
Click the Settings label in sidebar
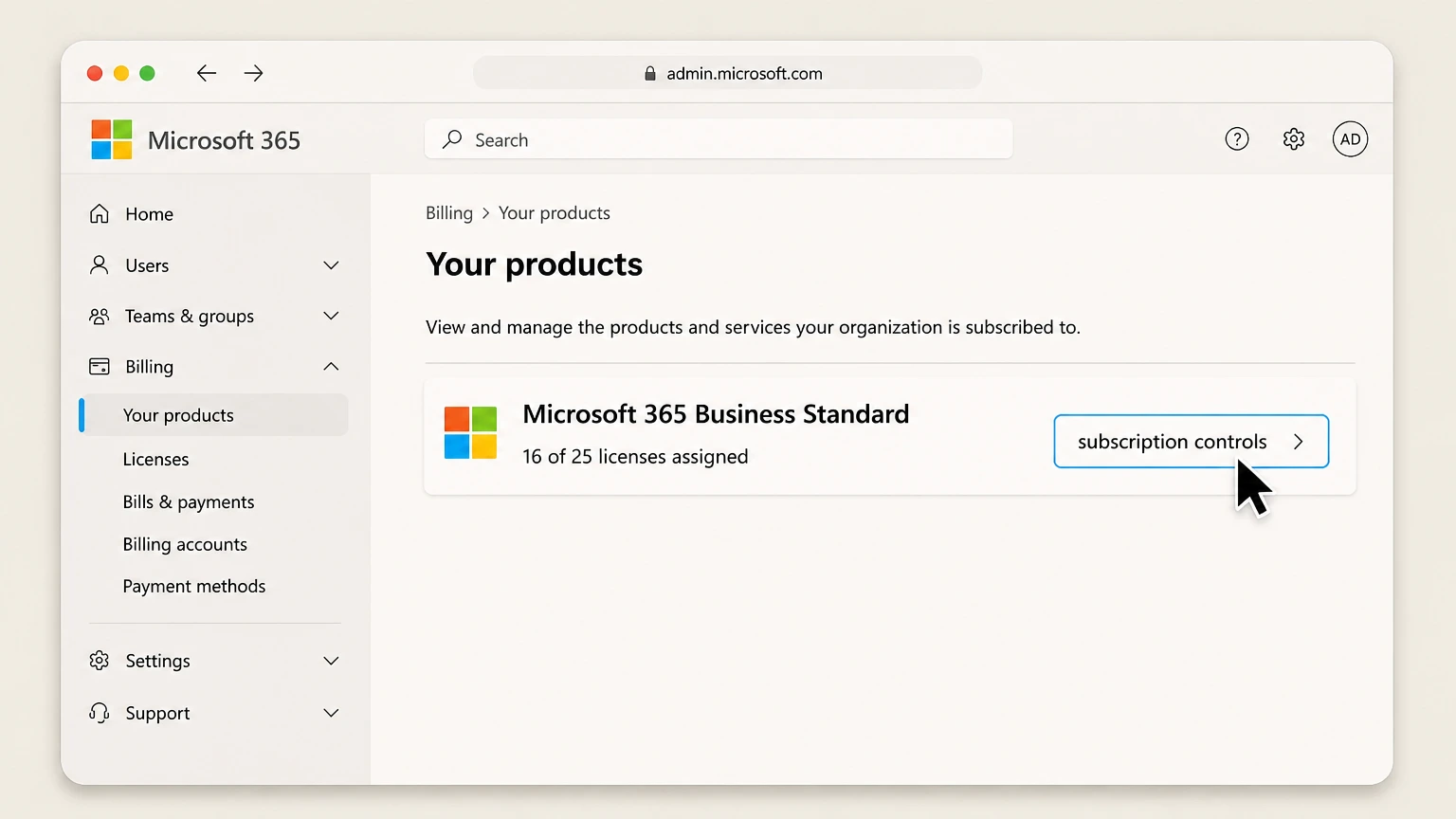coord(157,661)
